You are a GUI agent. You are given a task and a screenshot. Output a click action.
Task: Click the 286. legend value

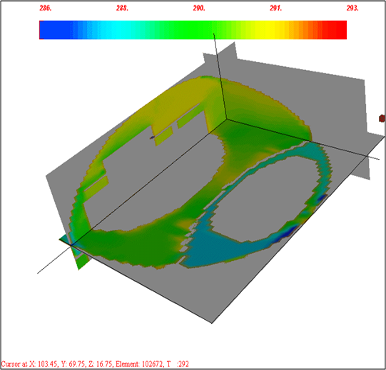coord(45,8)
